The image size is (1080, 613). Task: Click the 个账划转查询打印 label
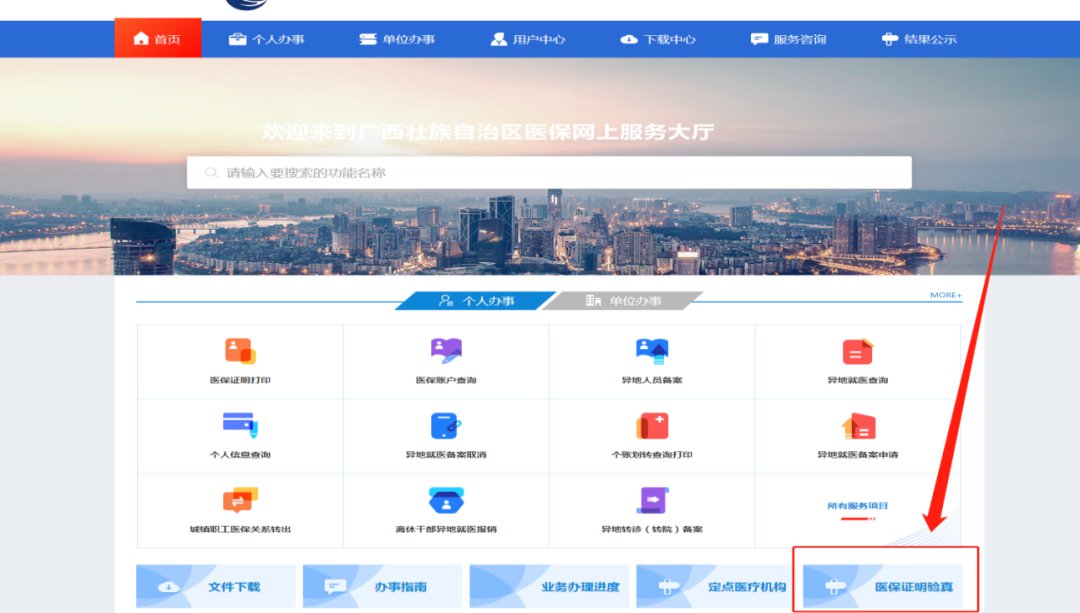pyautogui.click(x=652, y=455)
